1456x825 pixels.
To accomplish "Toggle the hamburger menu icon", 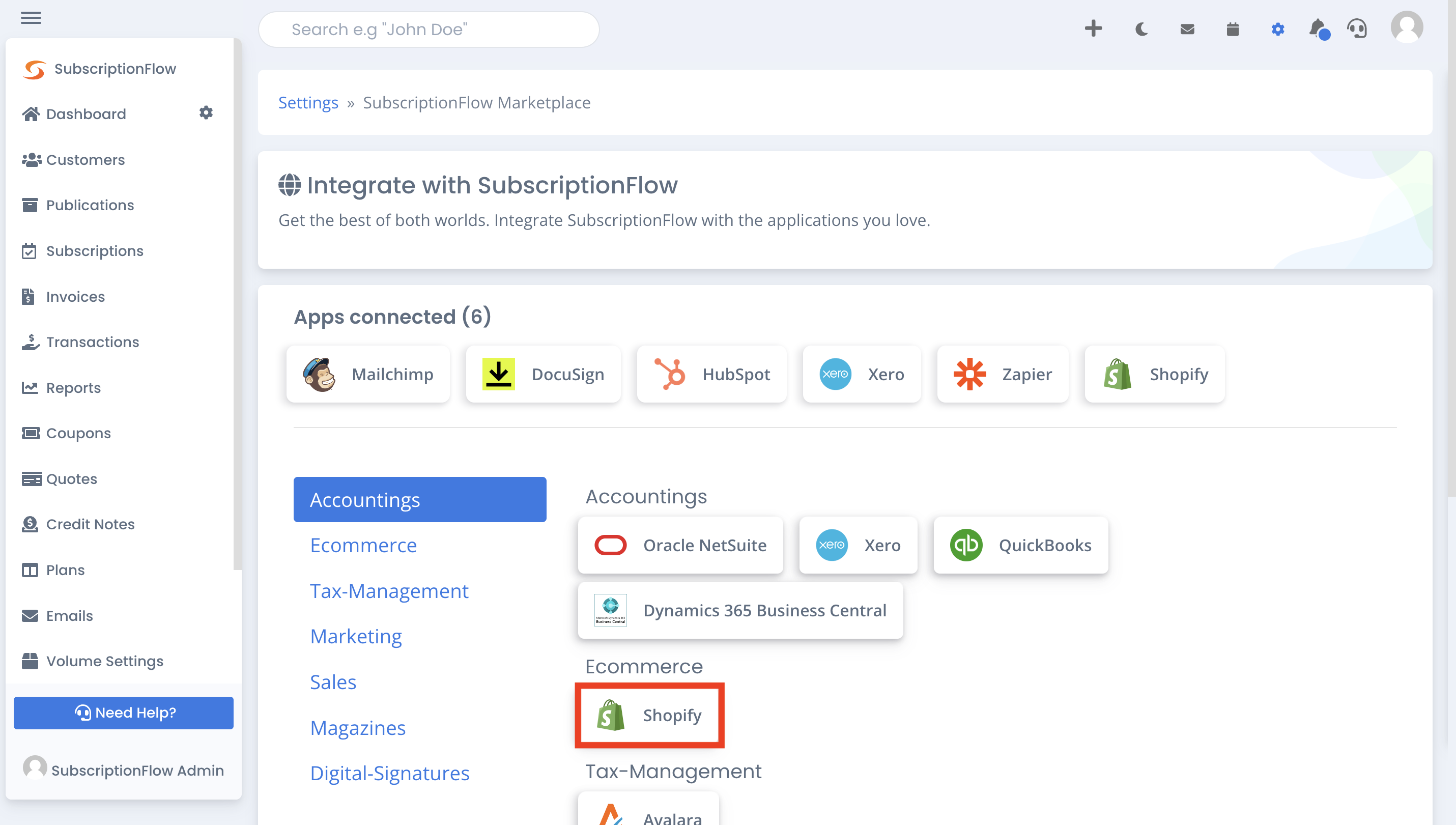I will (31, 18).
